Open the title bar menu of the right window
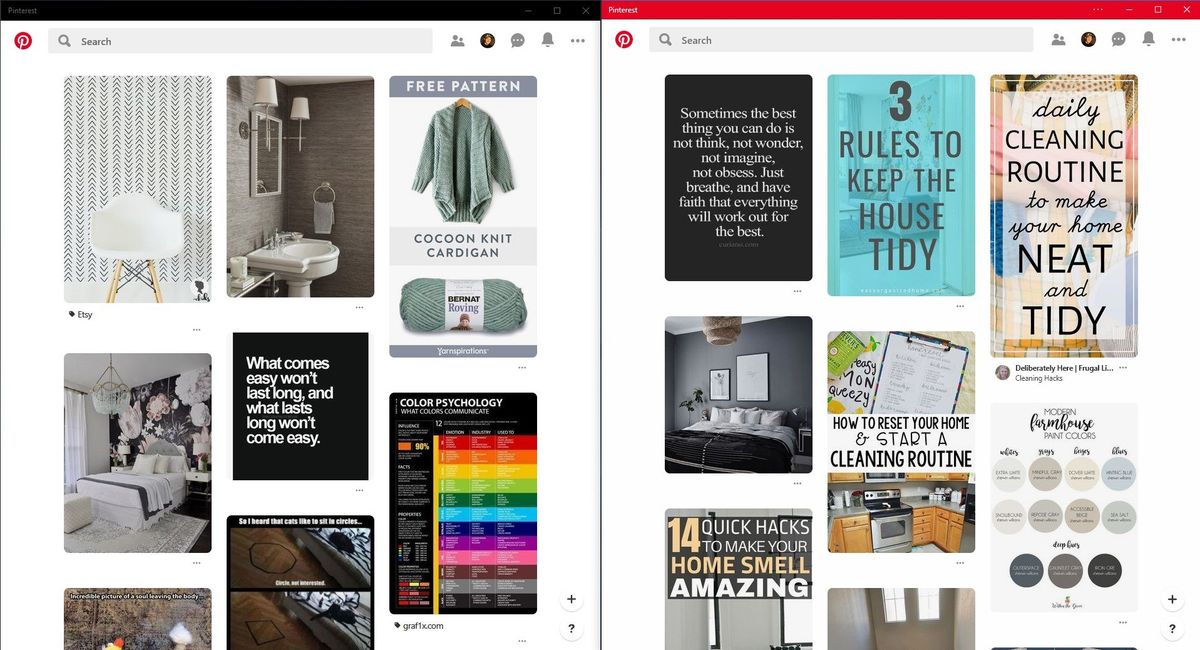Screen dimensions: 1200x650 [1097, 9]
